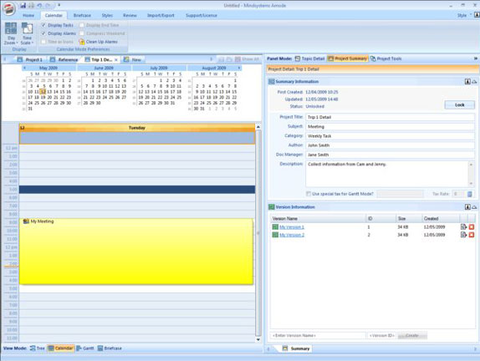Open the My Version 2 link
The image size is (480, 361).
point(292,235)
